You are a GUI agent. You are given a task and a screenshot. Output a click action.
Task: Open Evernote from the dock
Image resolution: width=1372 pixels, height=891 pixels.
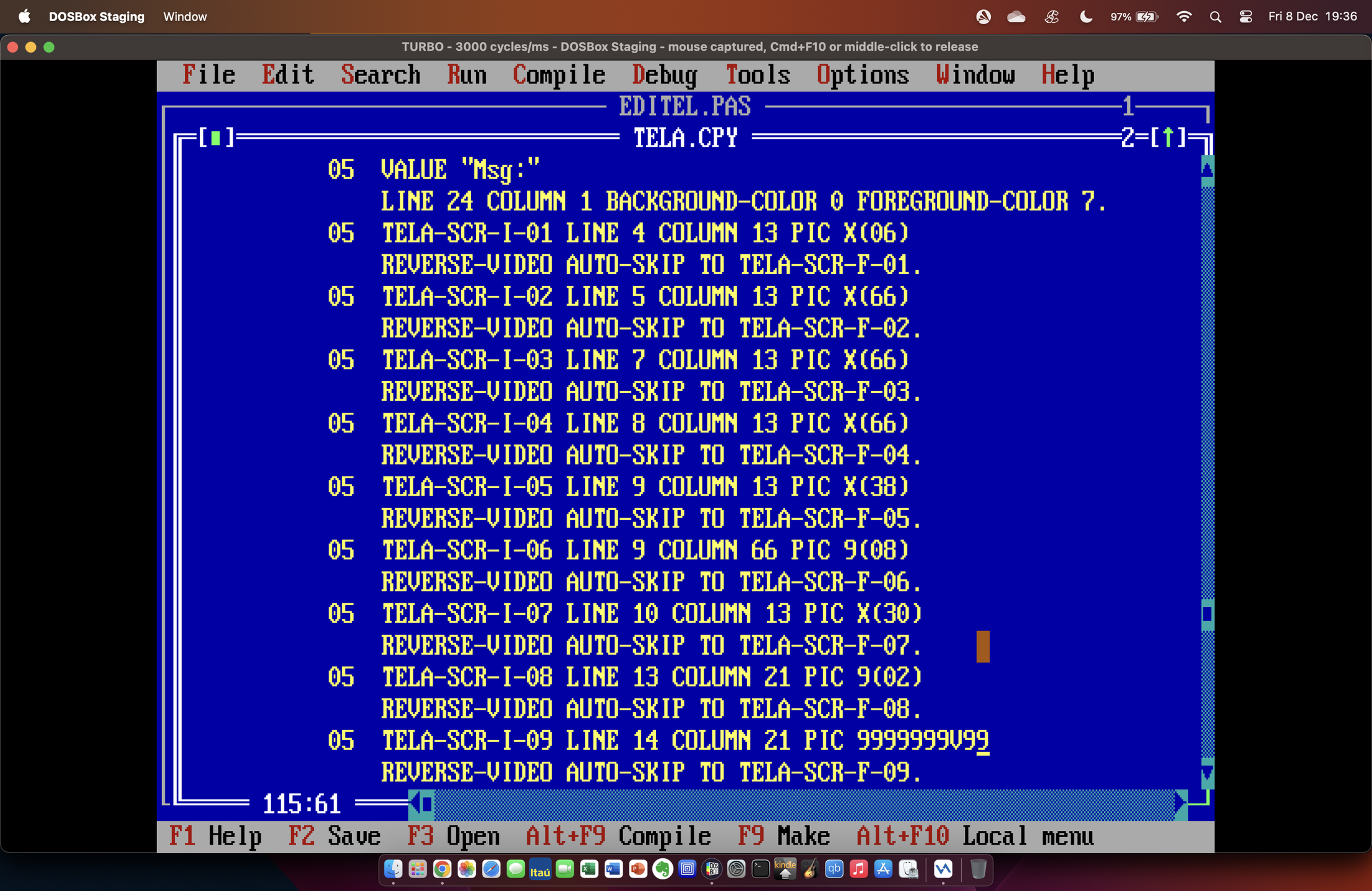click(x=663, y=869)
